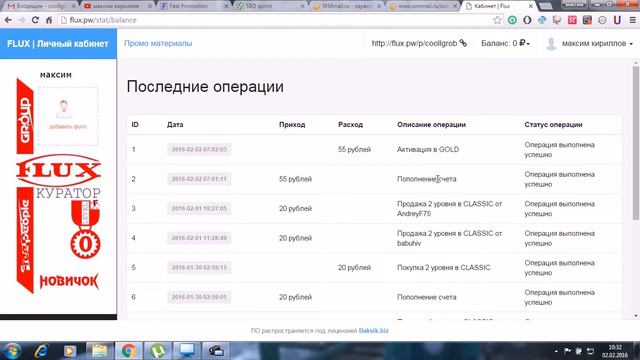Open uTorrent from the taskbar
640x360 pixels.
[x=158, y=351]
